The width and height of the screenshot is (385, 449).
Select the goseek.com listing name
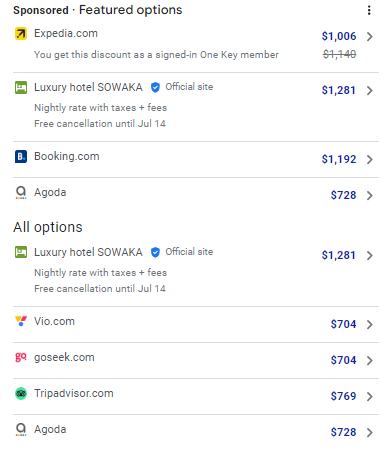(x=64, y=357)
